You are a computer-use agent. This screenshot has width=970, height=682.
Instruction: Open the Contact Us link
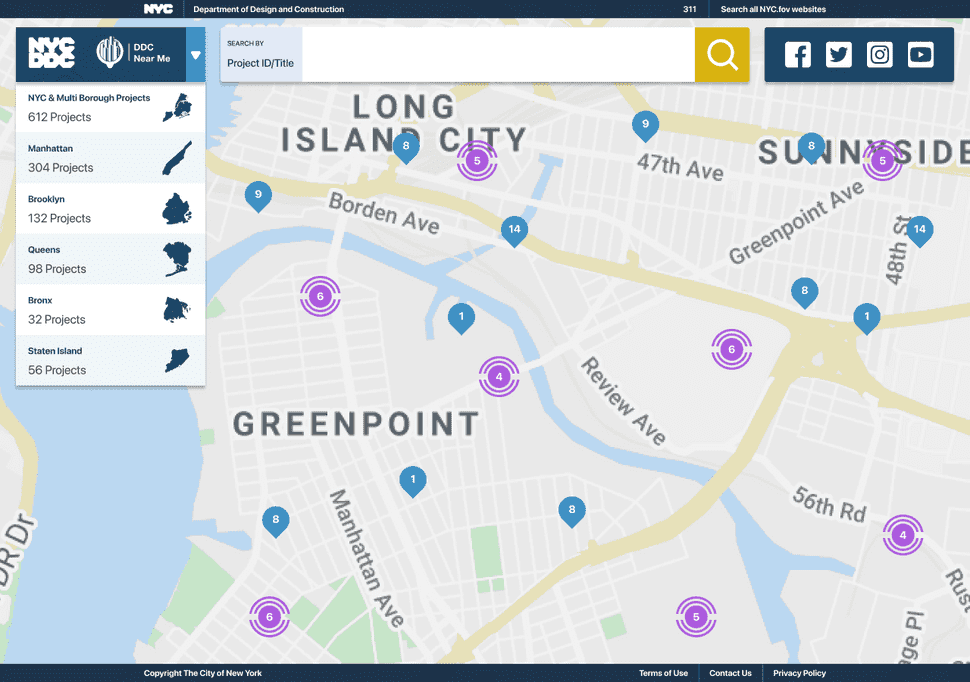[x=731, y=673]
